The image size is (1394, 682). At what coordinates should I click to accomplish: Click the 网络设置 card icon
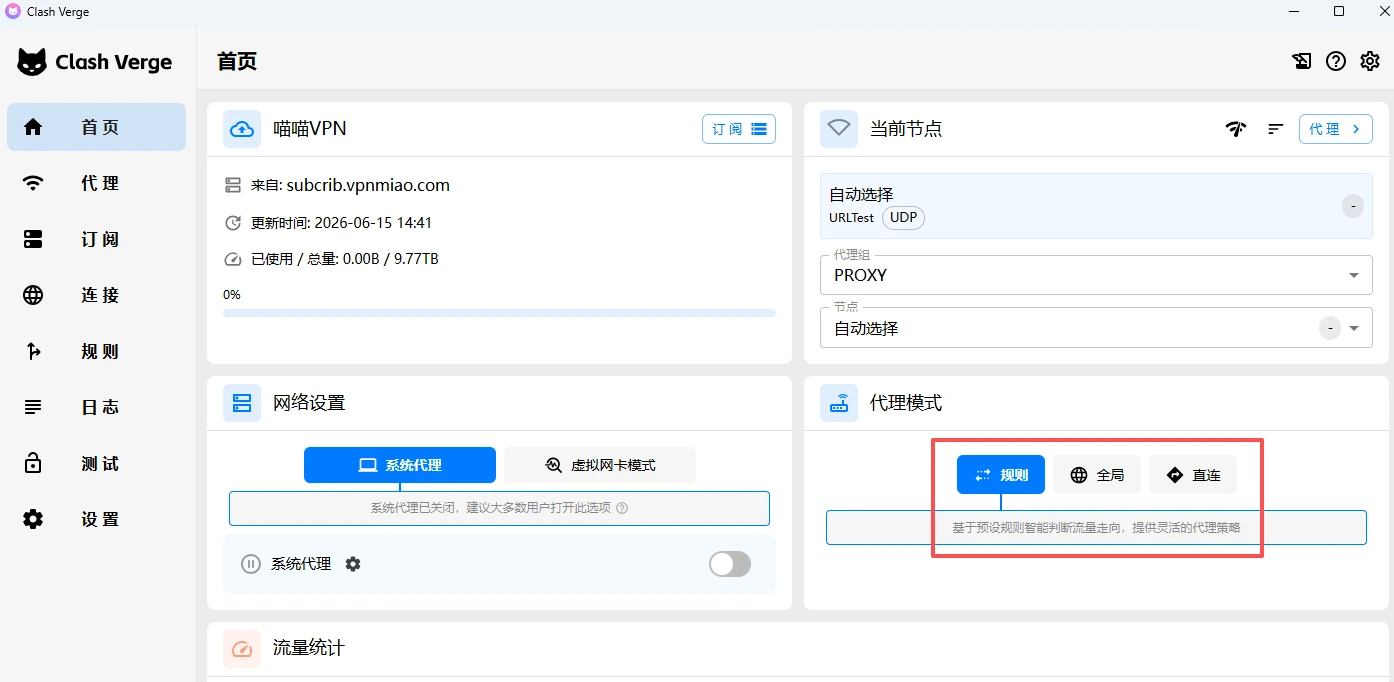point(242,403)
